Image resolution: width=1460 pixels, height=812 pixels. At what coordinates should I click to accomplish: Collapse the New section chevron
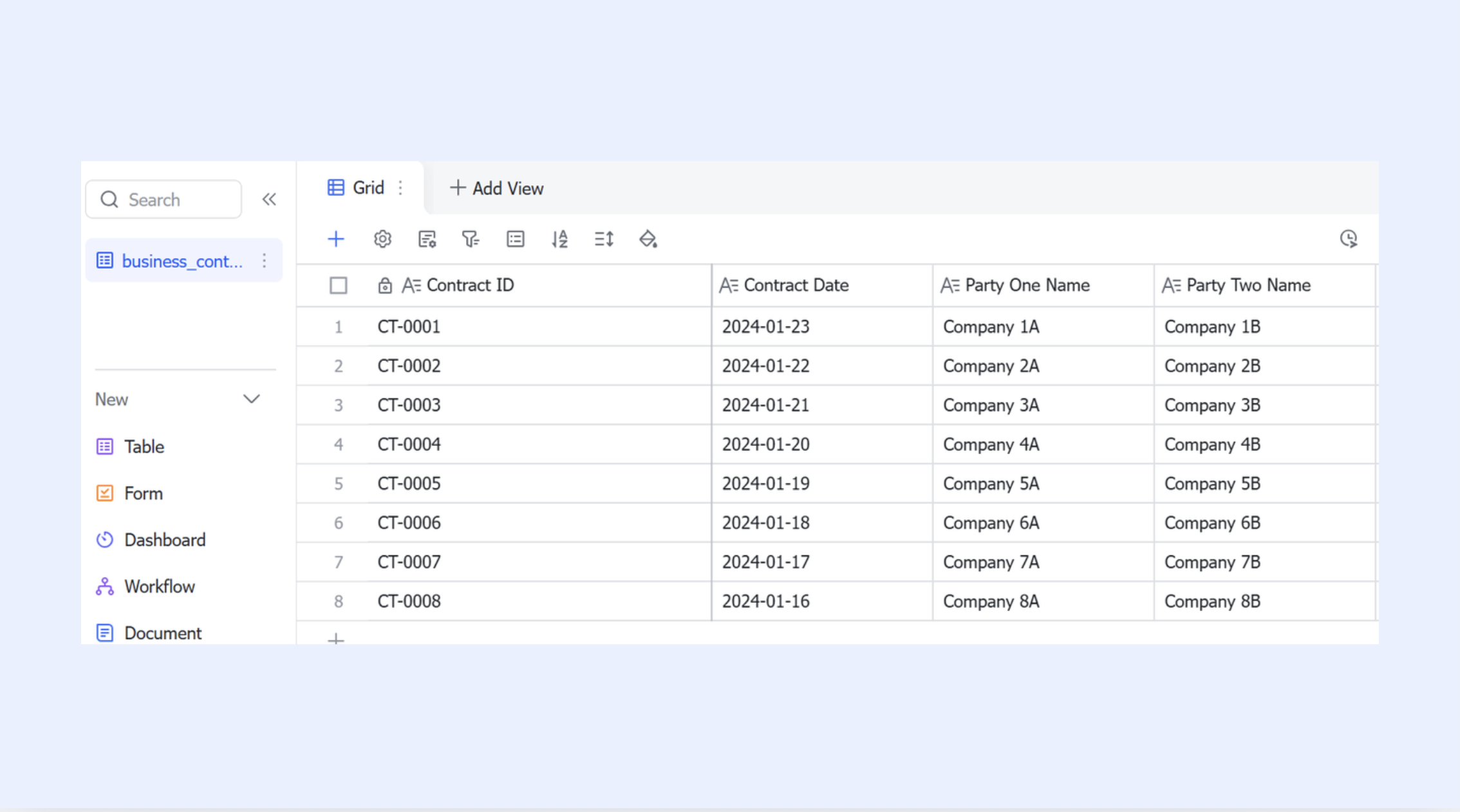point(251,400)
